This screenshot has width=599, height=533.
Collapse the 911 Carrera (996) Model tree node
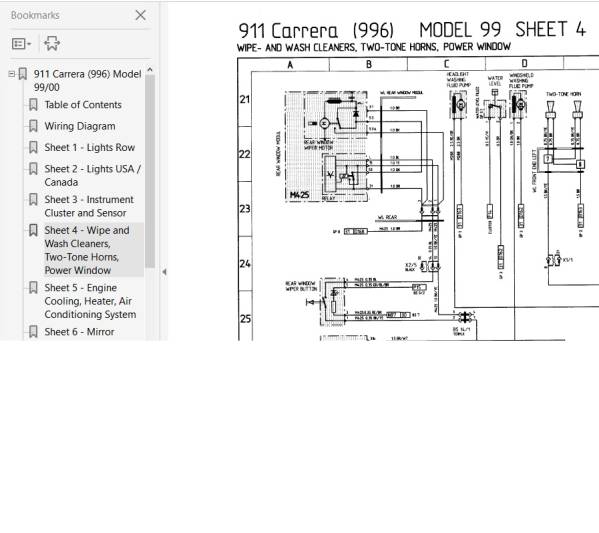(x=11, y=74)
